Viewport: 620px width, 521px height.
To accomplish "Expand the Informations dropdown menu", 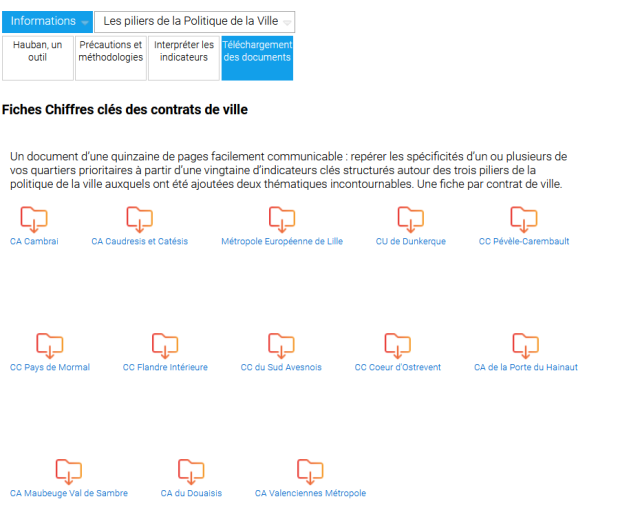I will pos(47,21).
